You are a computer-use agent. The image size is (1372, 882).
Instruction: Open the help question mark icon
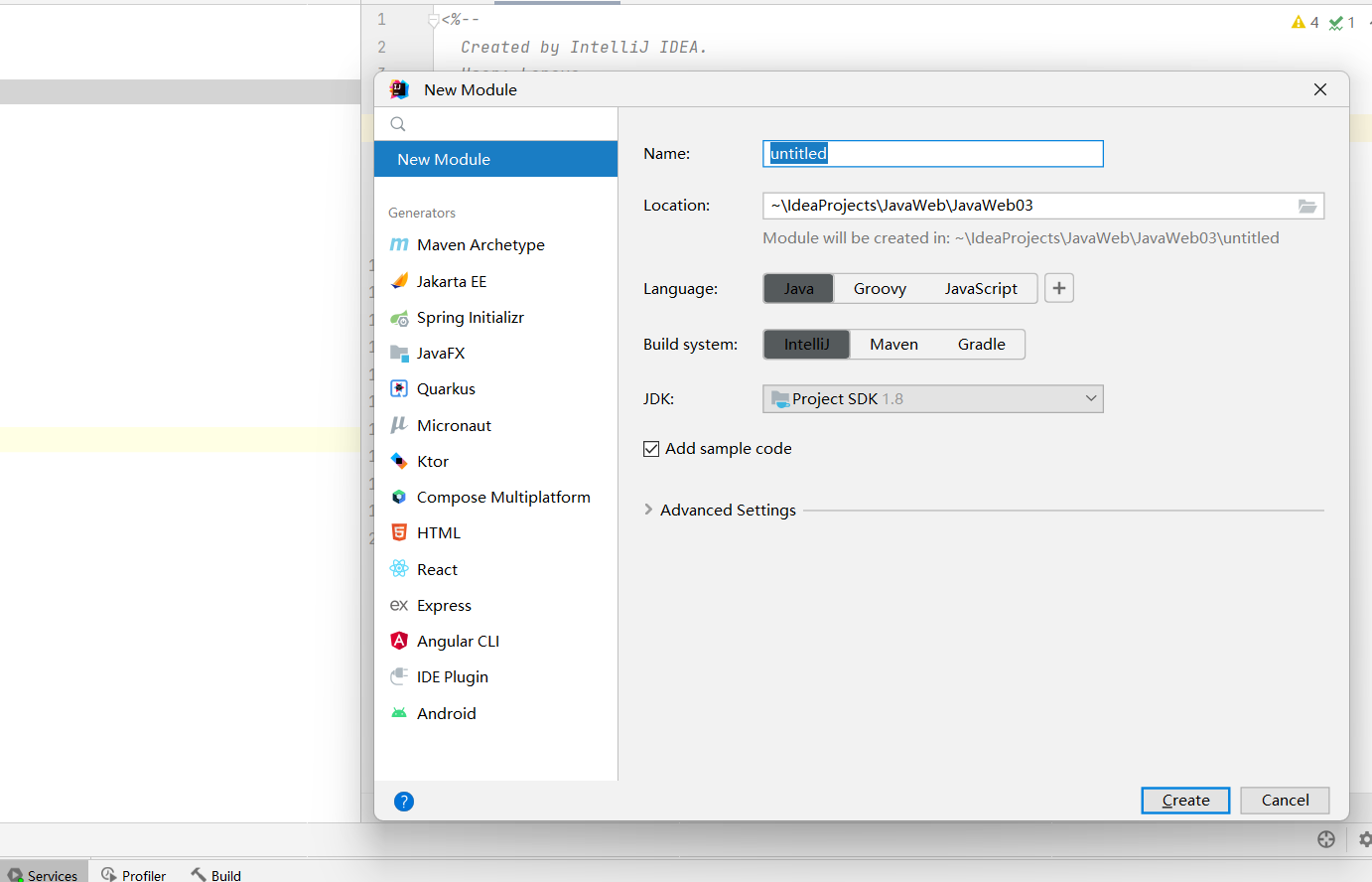404,802
